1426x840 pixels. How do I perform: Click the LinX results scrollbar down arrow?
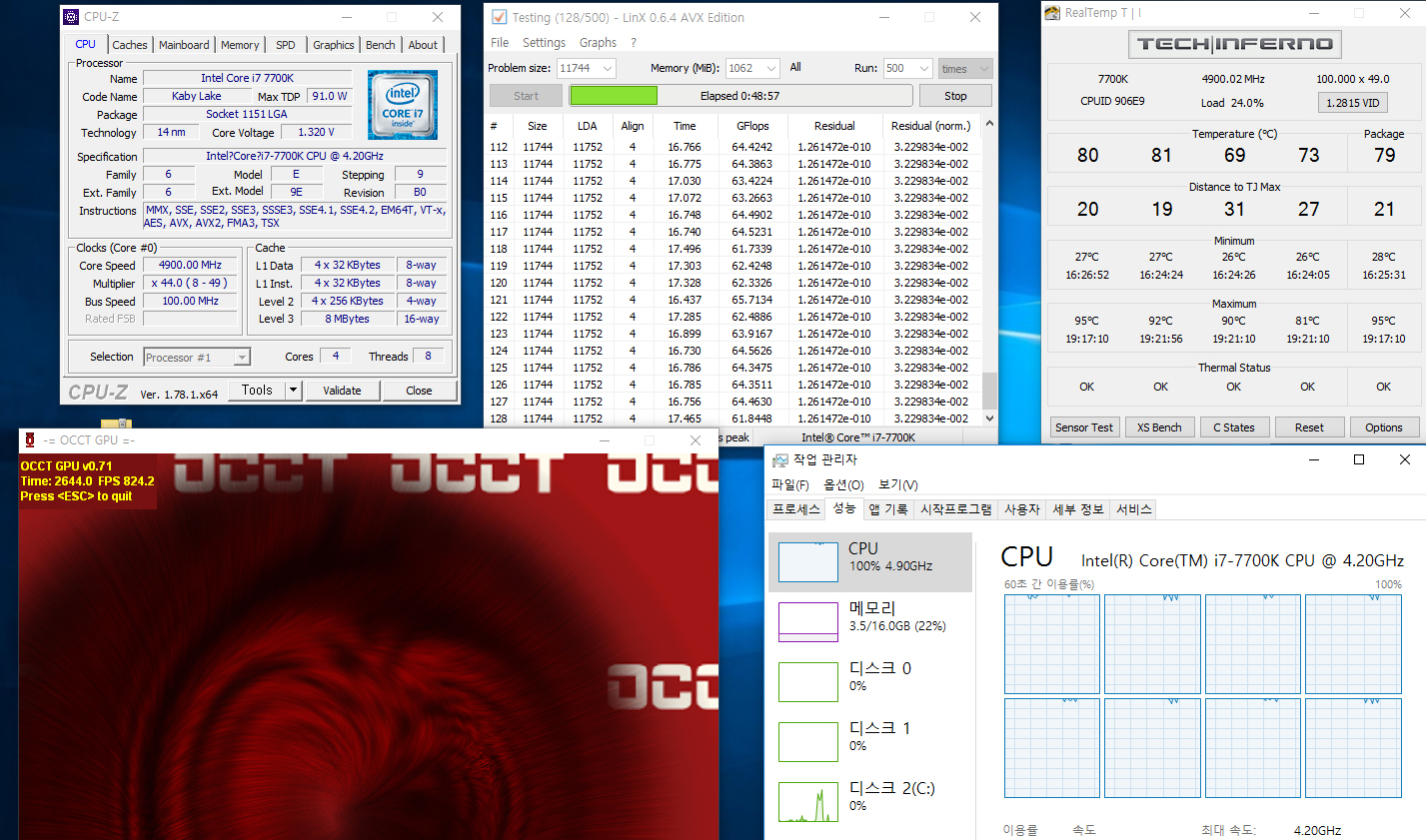(989, 419)
